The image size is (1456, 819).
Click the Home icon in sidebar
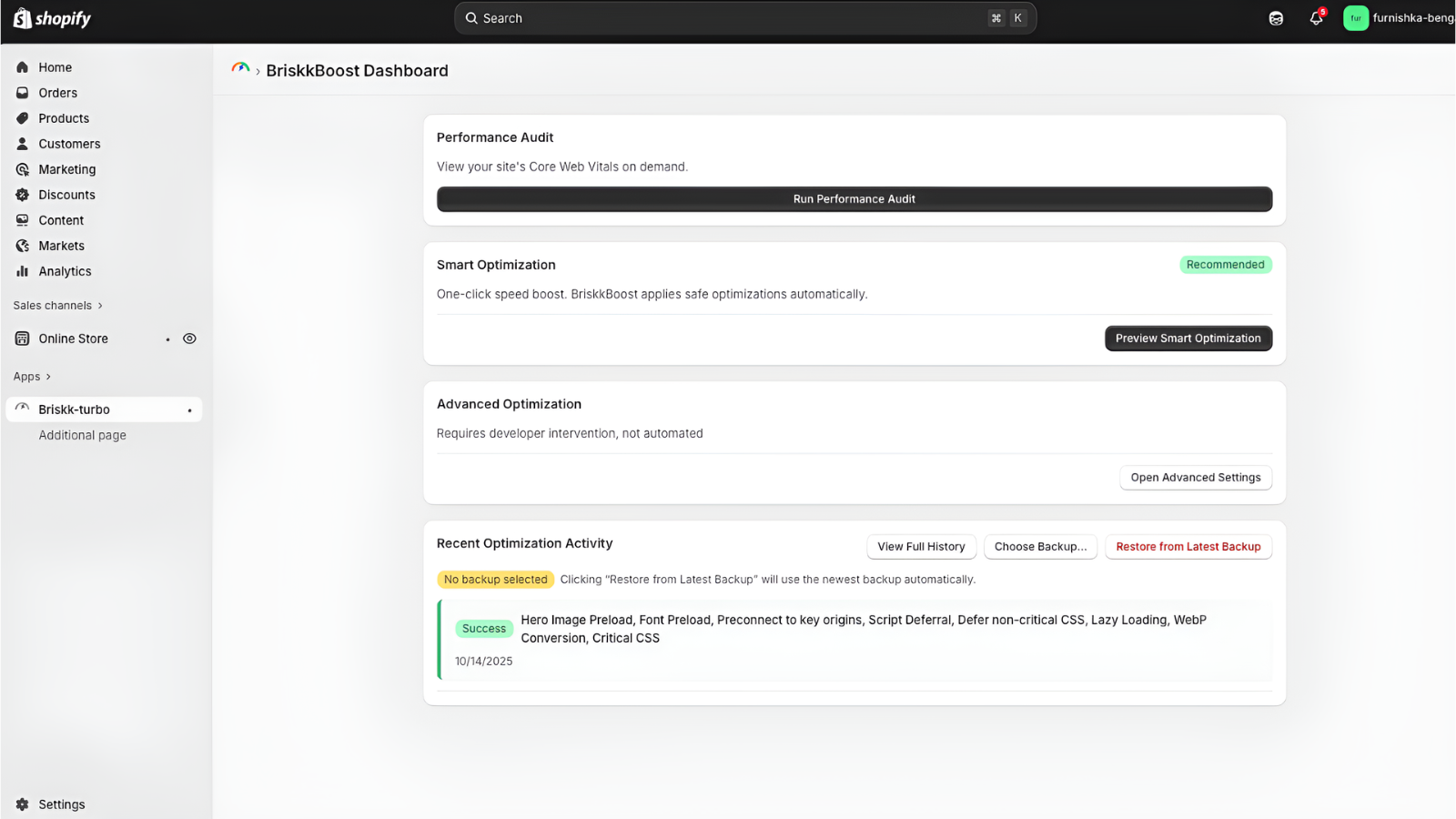(23, 67)
